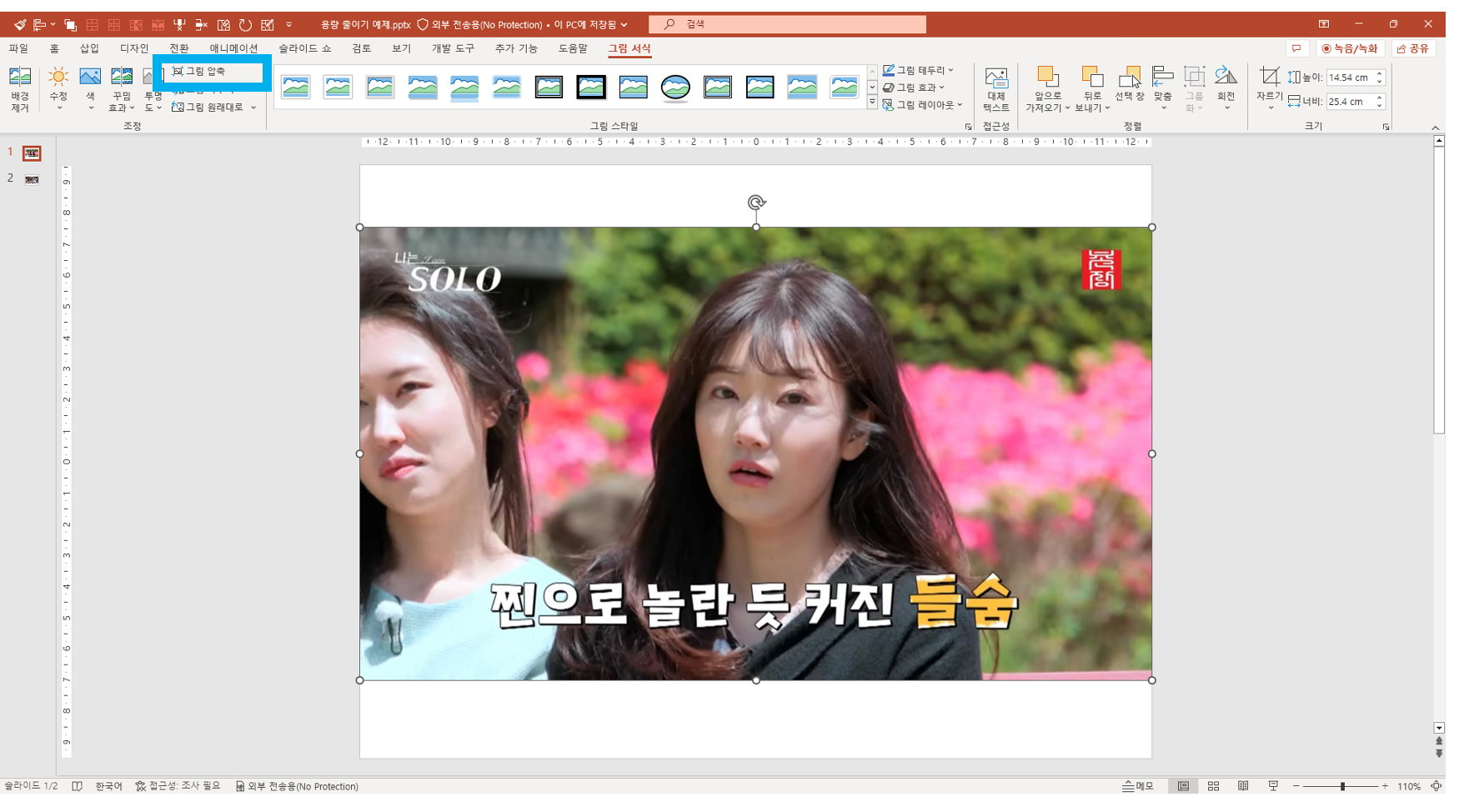The height and width of the screenshot is (812, 1464).
Task: Open Quick Access Toolbar customize dropdown
Action: pos(288,24)
